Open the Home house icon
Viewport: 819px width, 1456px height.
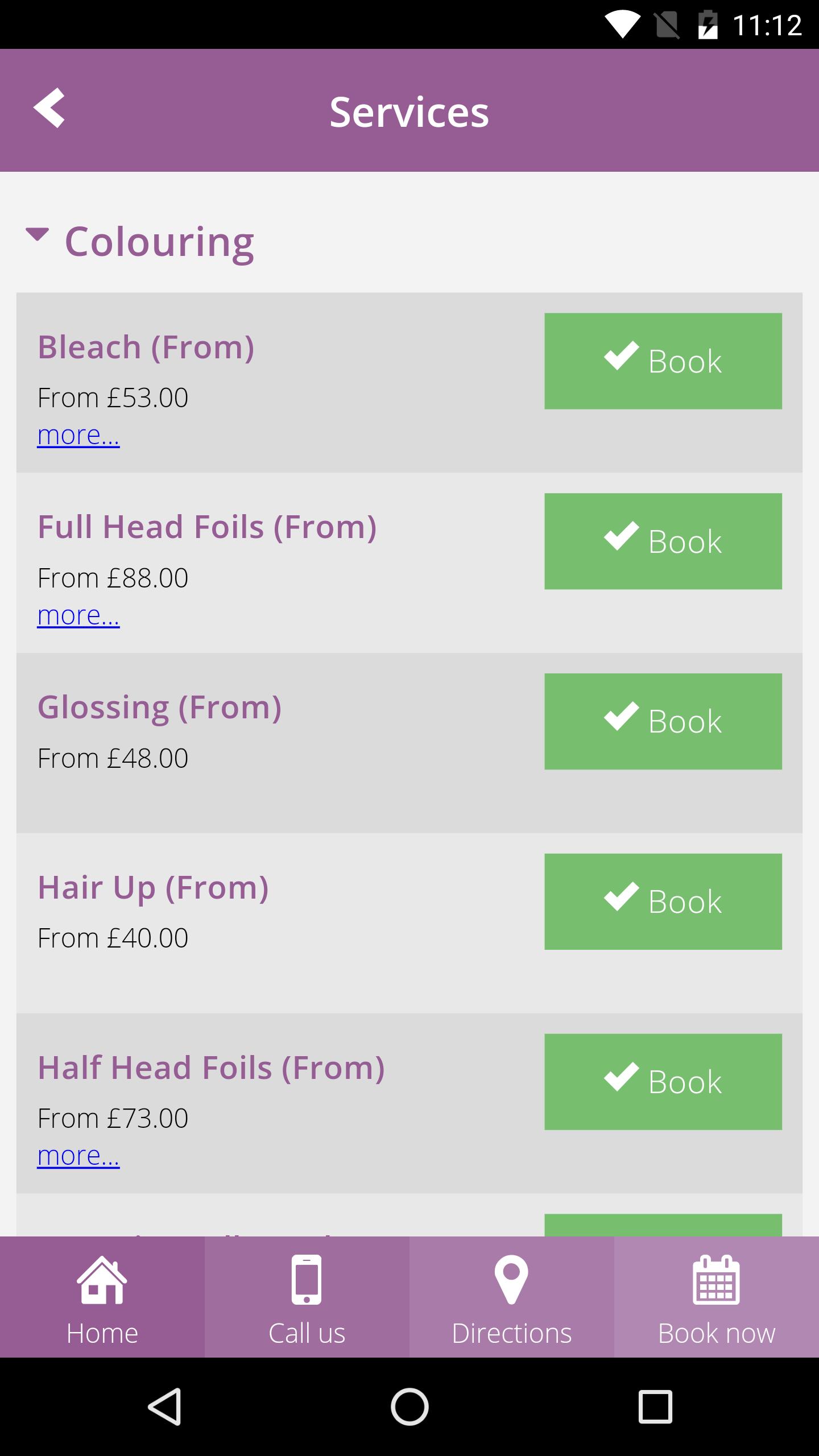(102, 1279)
